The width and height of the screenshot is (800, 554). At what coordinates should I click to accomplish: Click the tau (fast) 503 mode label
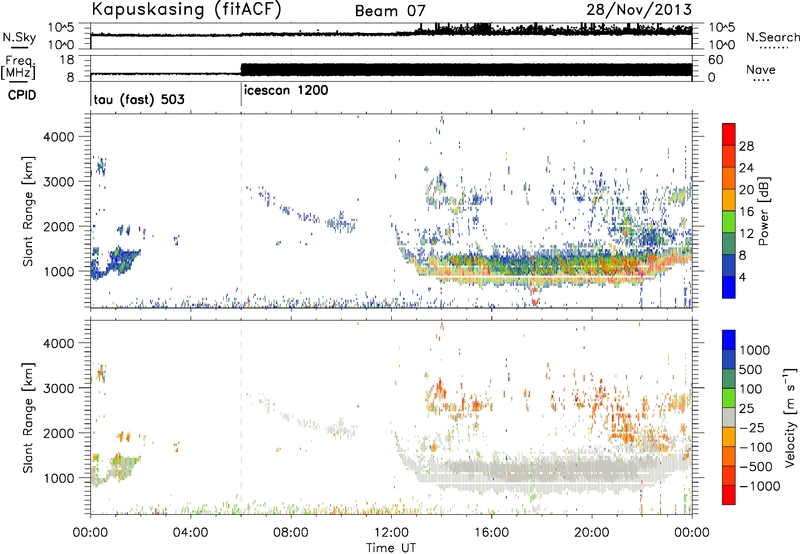(139, 99)
